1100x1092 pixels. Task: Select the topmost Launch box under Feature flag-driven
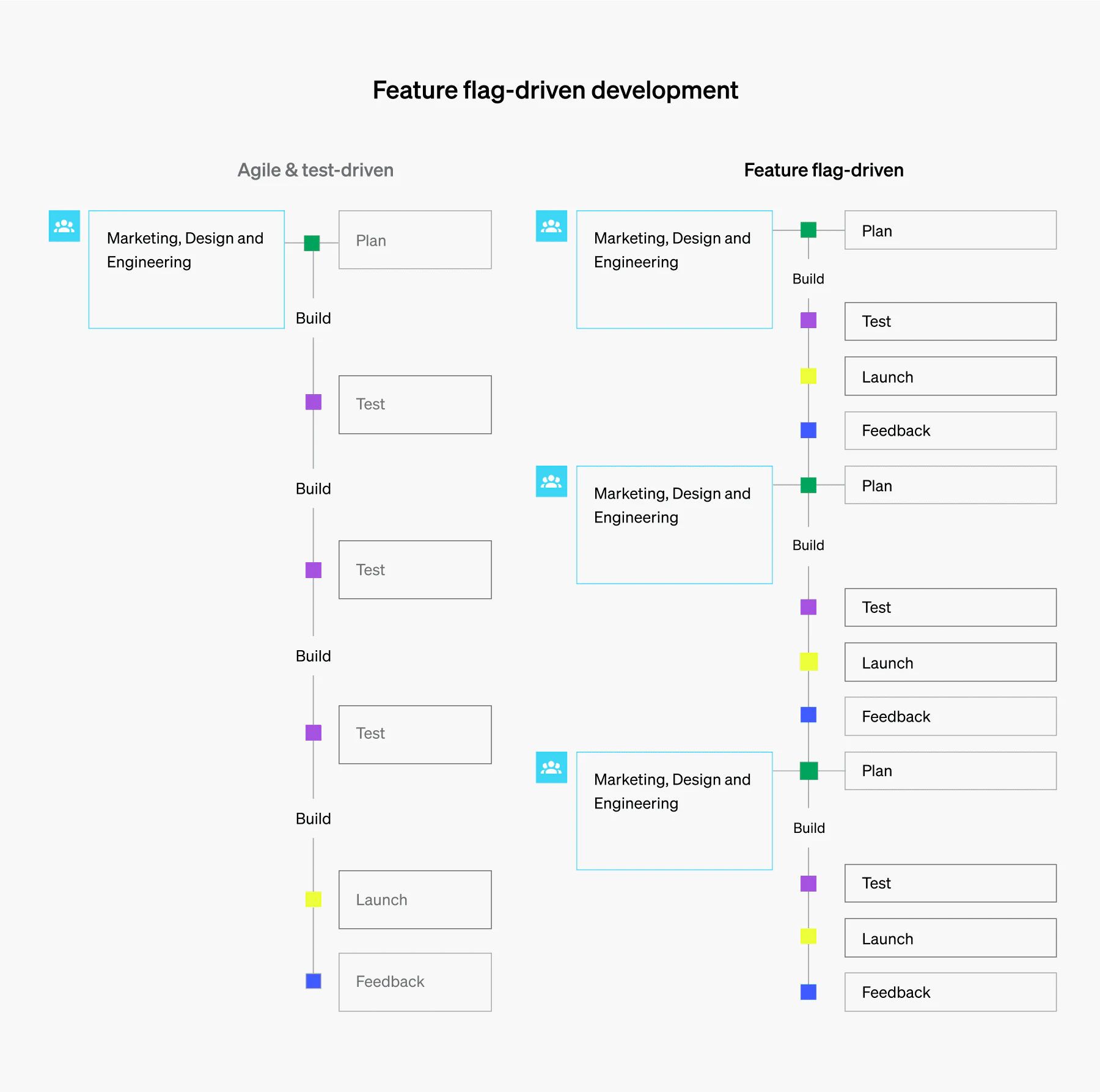tap(950, 376)
